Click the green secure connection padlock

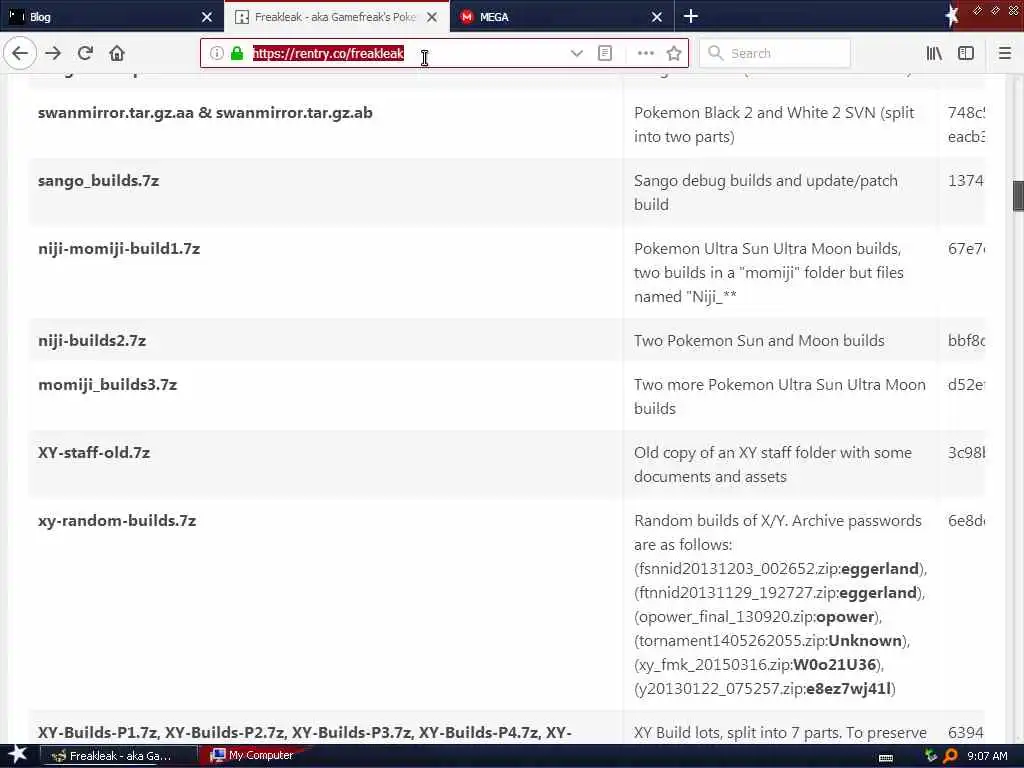tap(236, 54)
